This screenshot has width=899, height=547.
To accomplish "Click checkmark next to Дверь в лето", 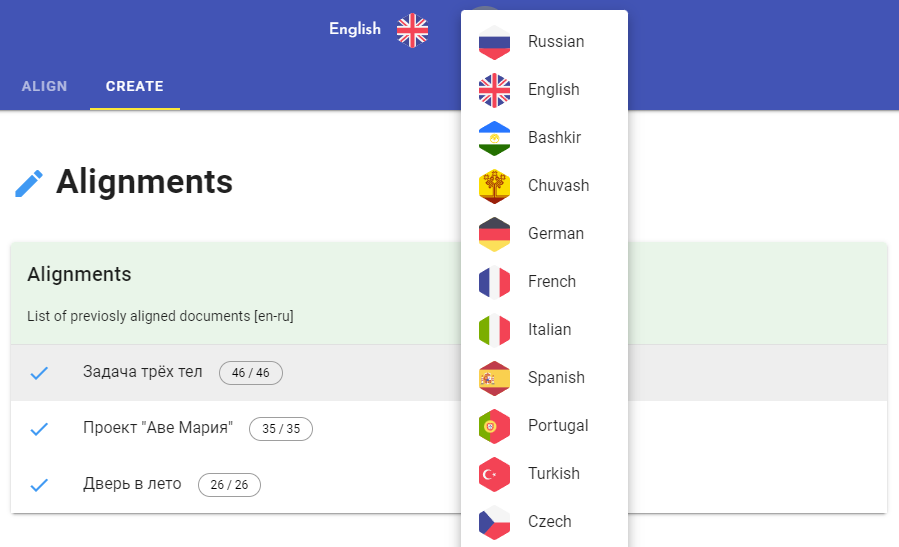I will pos(39,485).
